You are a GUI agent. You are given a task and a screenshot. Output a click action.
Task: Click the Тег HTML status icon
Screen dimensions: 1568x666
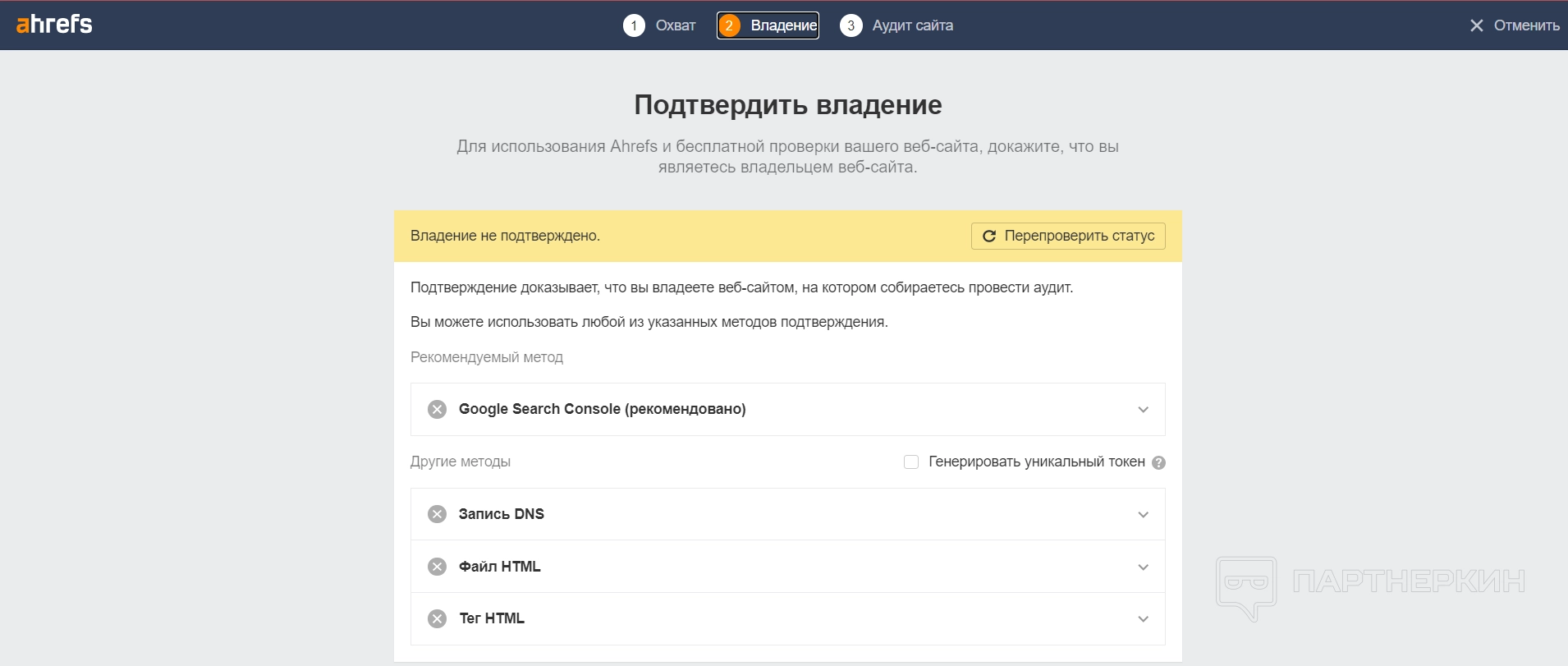tap(438, 618)
